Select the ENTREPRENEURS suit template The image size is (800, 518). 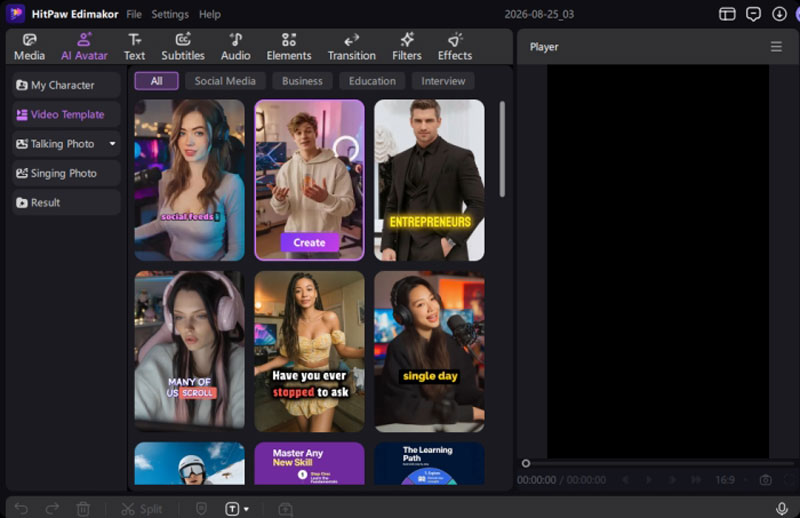click(x=429, y=180)
